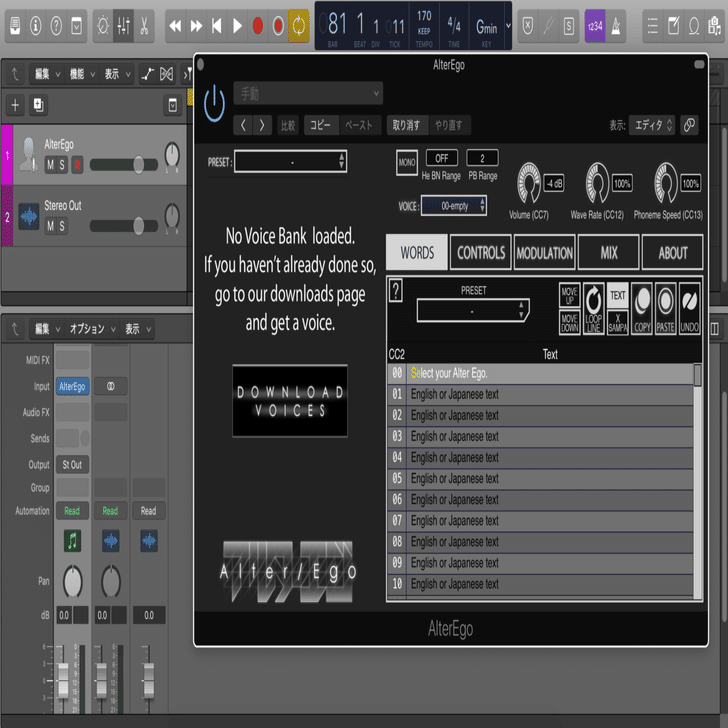Switch to the CONTROLS tab

click(x=481, y=253)
